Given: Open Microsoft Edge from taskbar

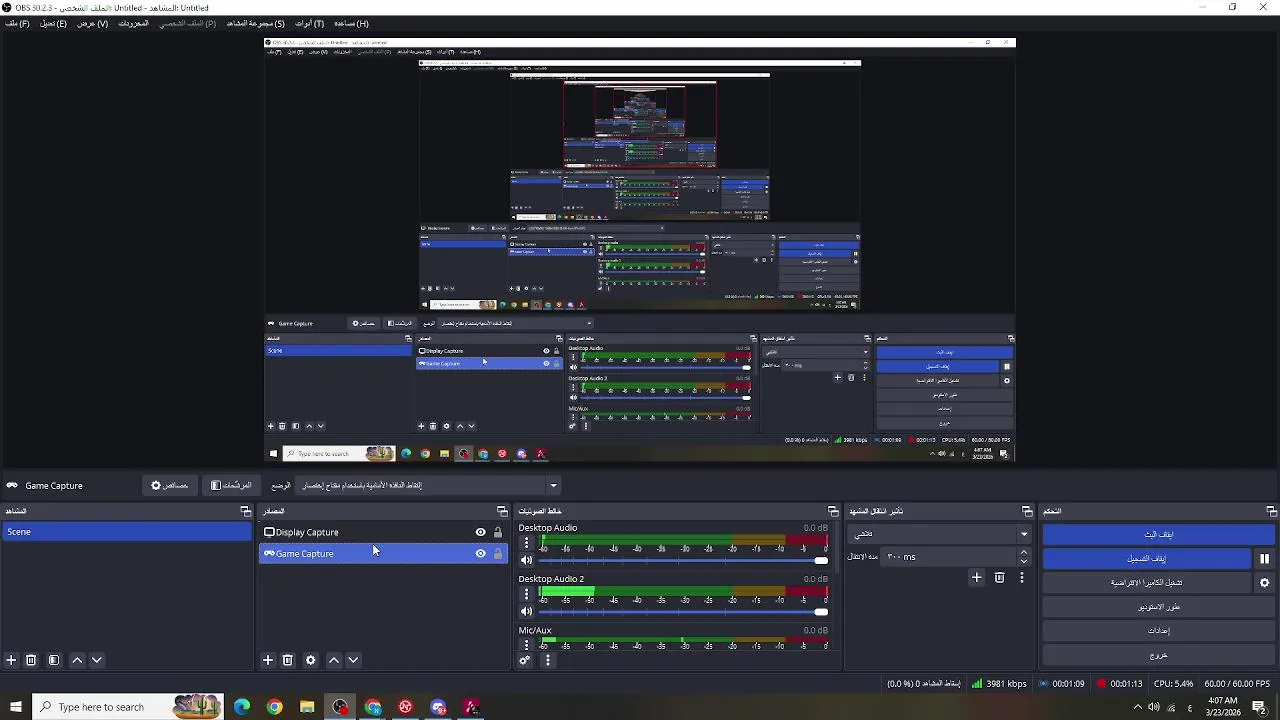Looking at the screenshot, I should 242,707.
